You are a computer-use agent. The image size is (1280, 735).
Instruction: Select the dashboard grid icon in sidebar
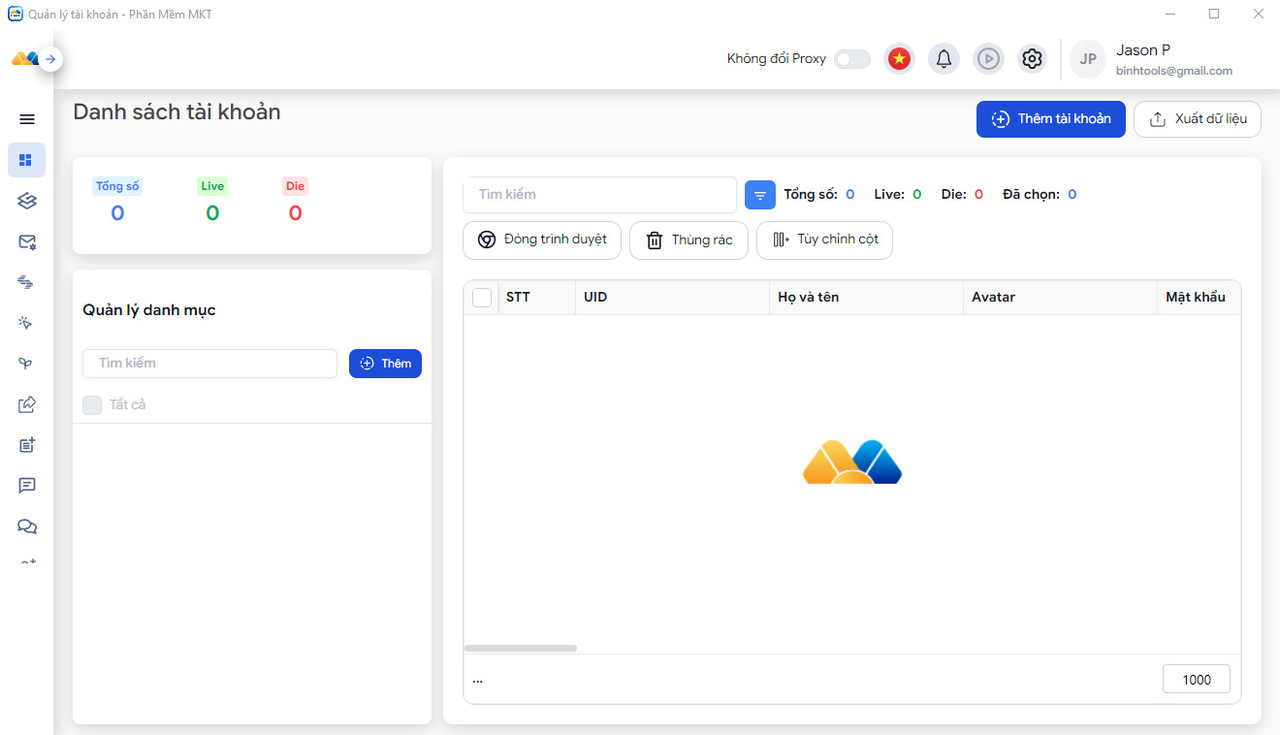[27, 160]
